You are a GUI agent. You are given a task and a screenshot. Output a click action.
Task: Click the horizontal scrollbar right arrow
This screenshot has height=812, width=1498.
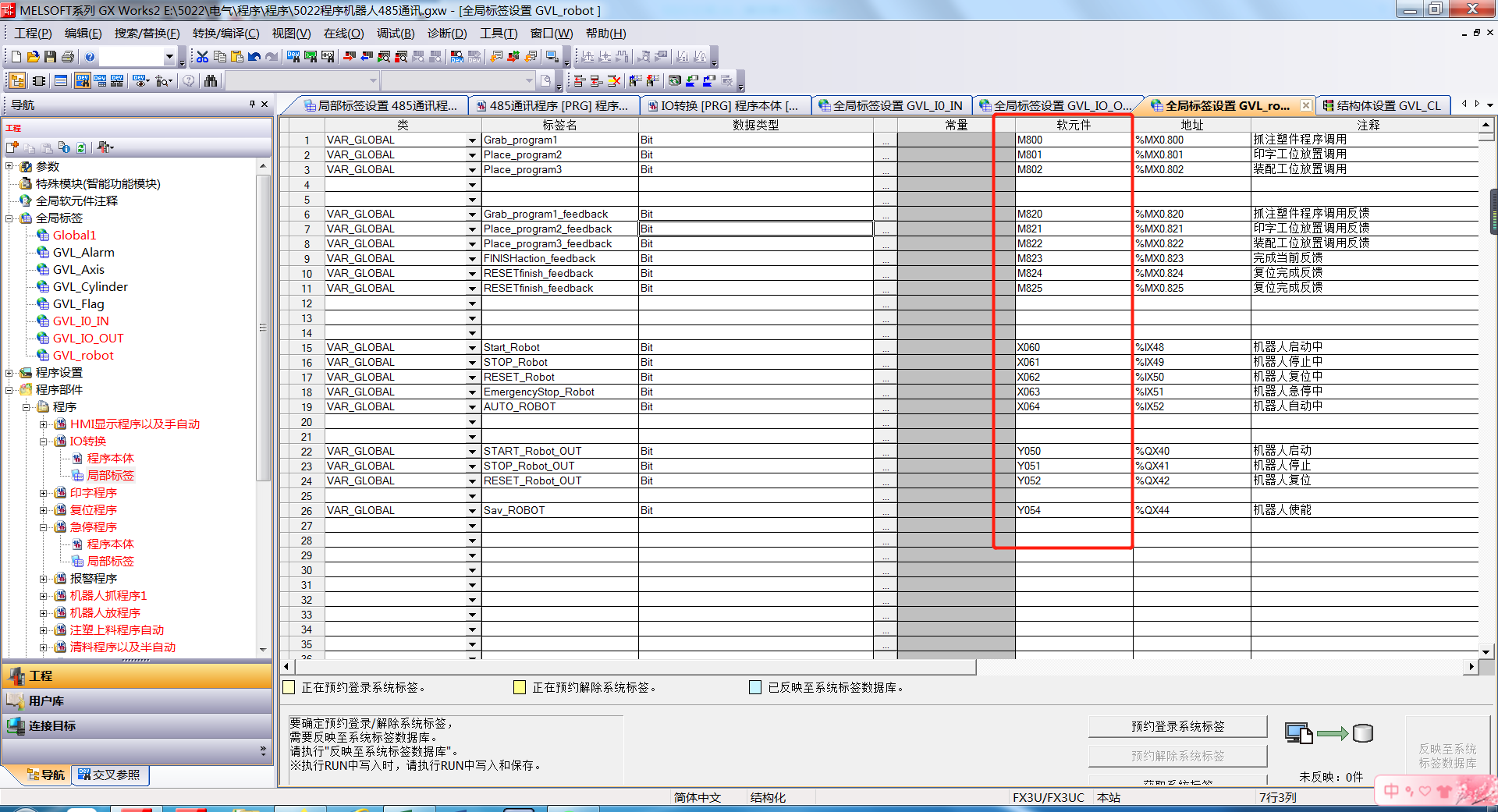(1471, 666)
